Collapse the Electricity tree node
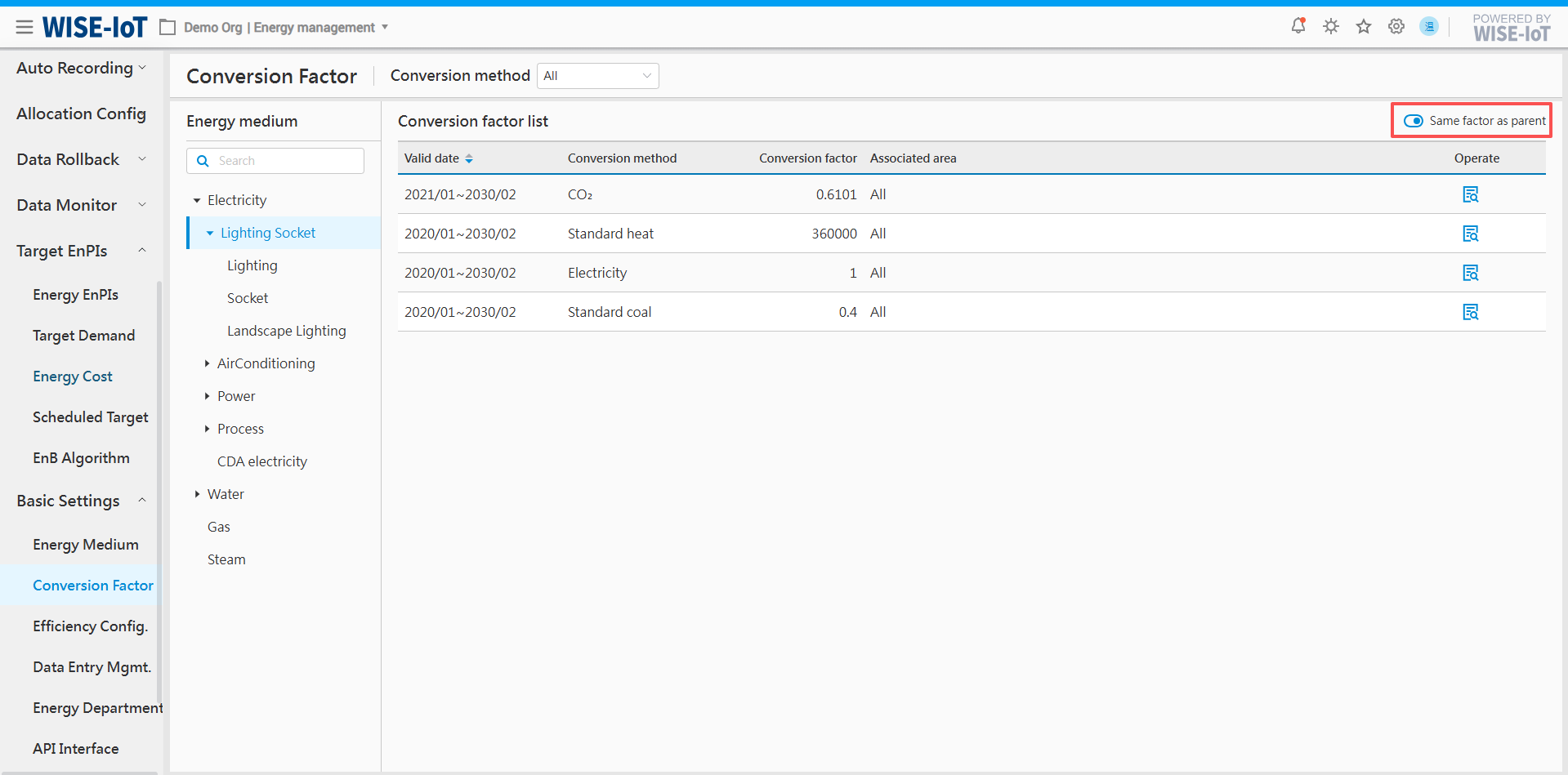 [197, 200]
